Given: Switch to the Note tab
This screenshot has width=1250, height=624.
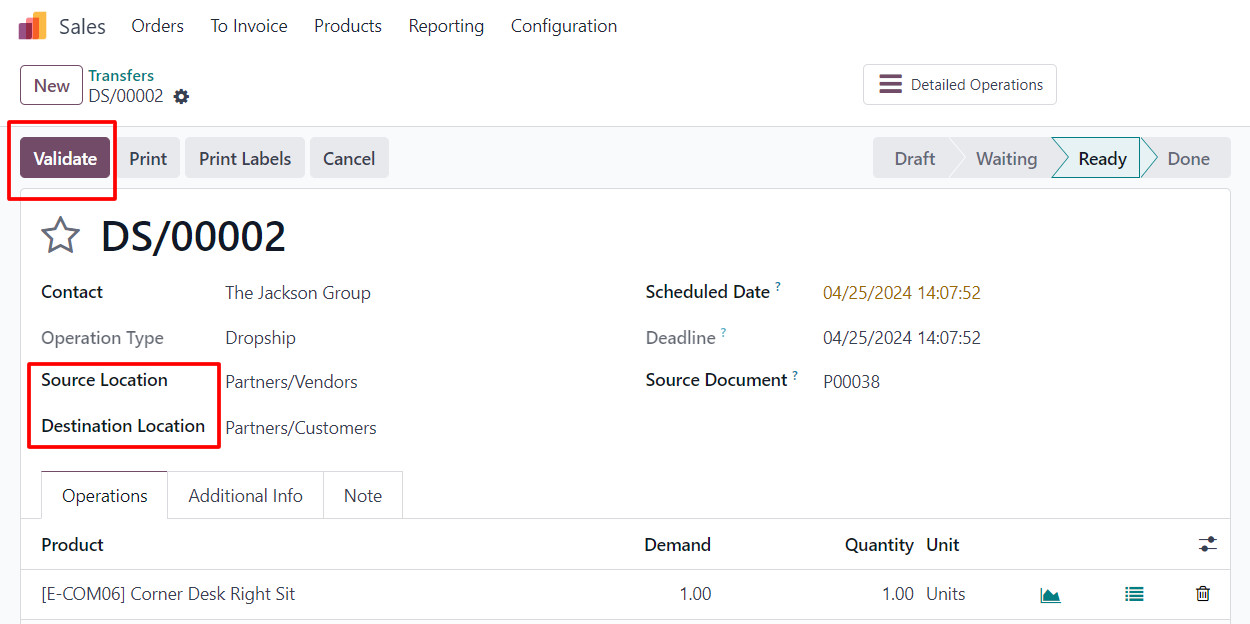Looking at the screenshot, I should pos(363,496).
